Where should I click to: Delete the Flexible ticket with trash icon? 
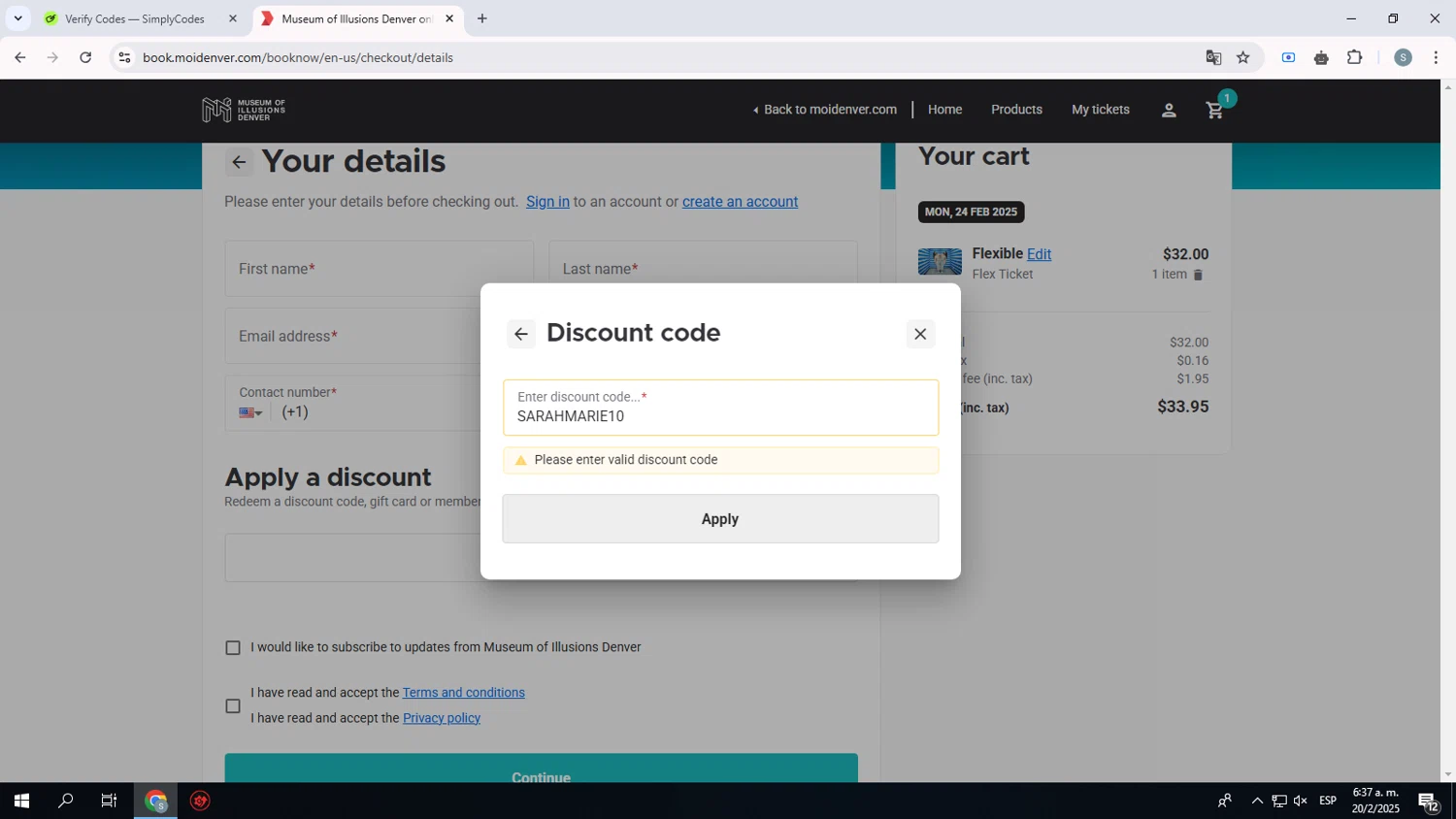pyautogui.click(x=1198, y=275)
